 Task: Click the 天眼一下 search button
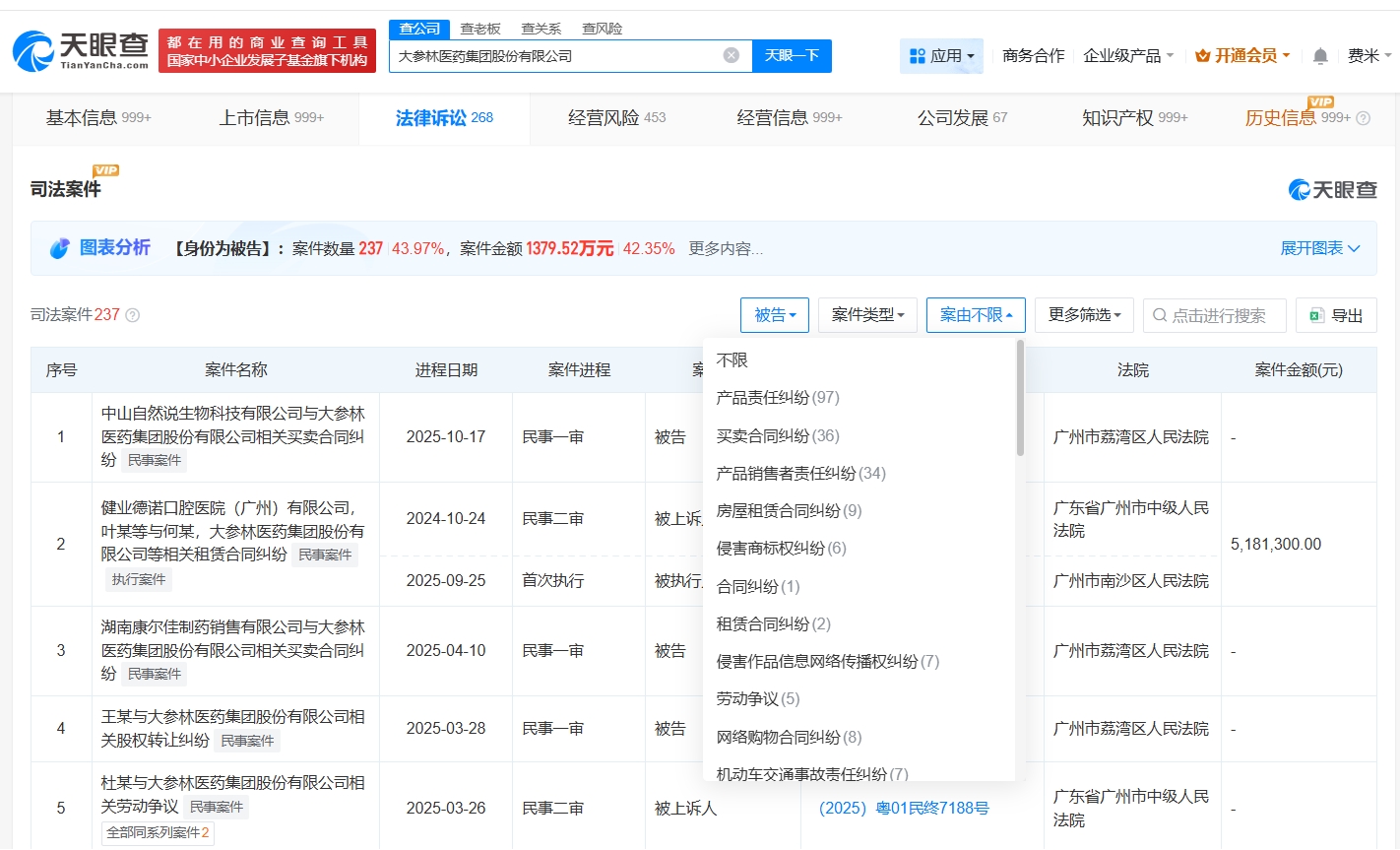792,55
